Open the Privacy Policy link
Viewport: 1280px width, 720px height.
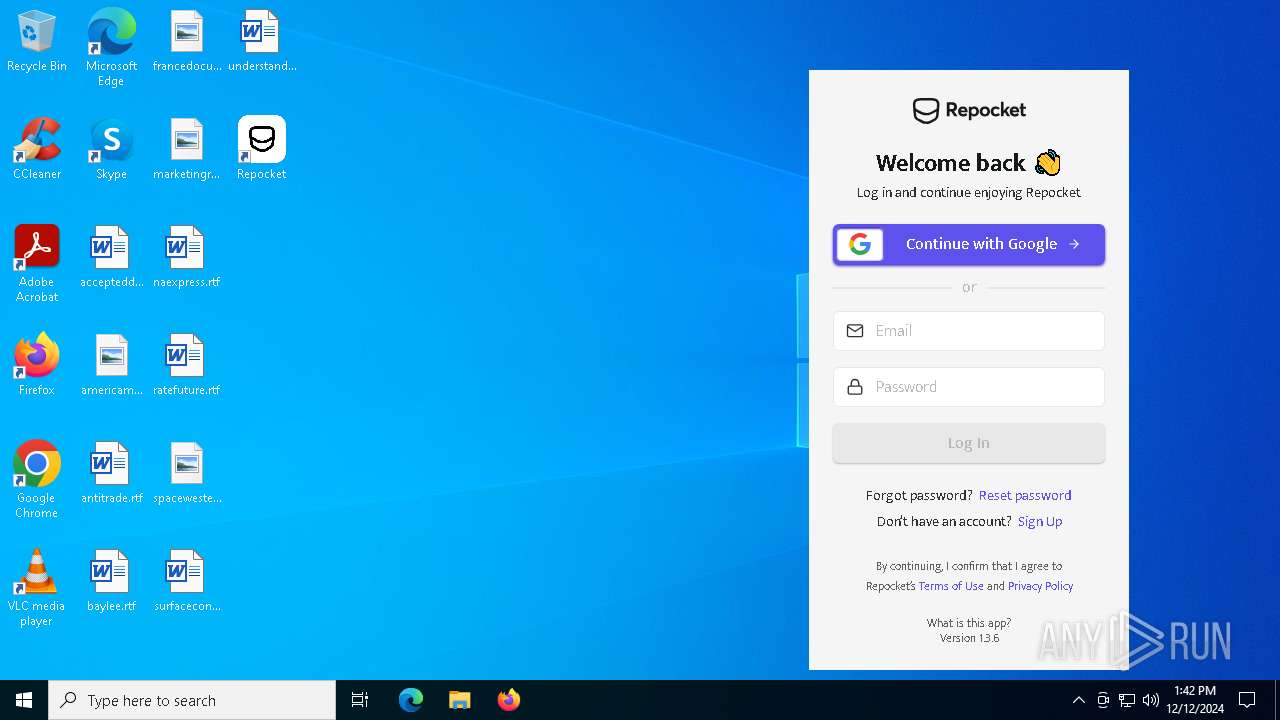[x=1040, y=586]
